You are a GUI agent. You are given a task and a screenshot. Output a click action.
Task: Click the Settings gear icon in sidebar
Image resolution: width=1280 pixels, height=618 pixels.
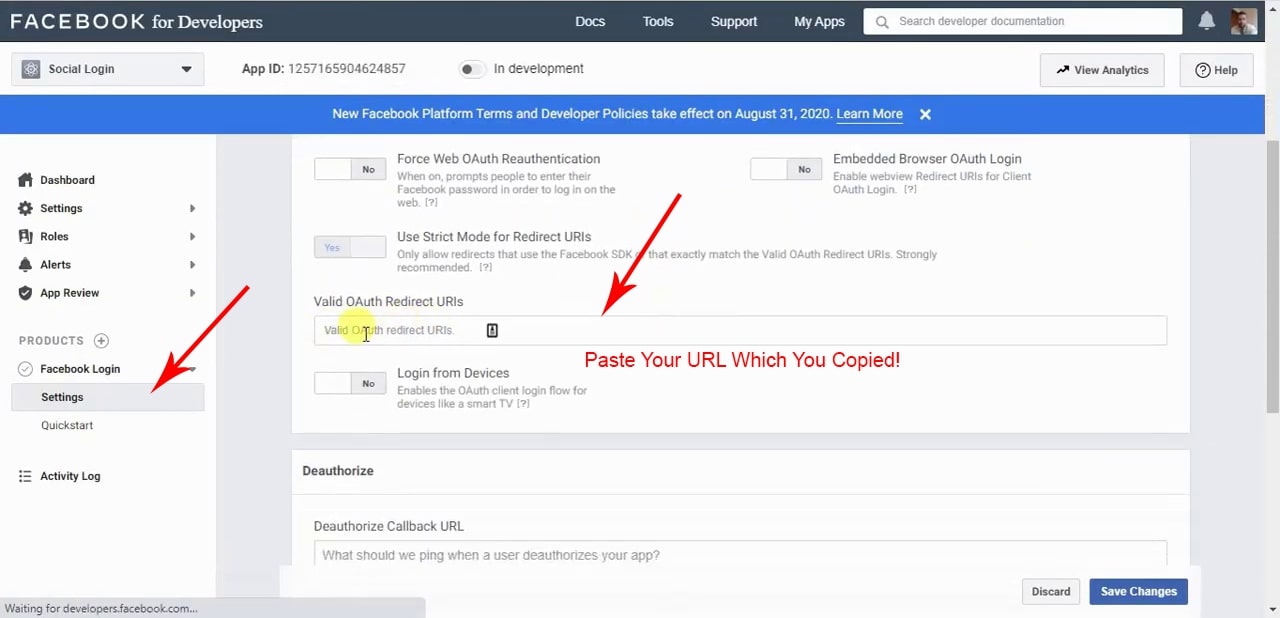[x=26, y=208]
